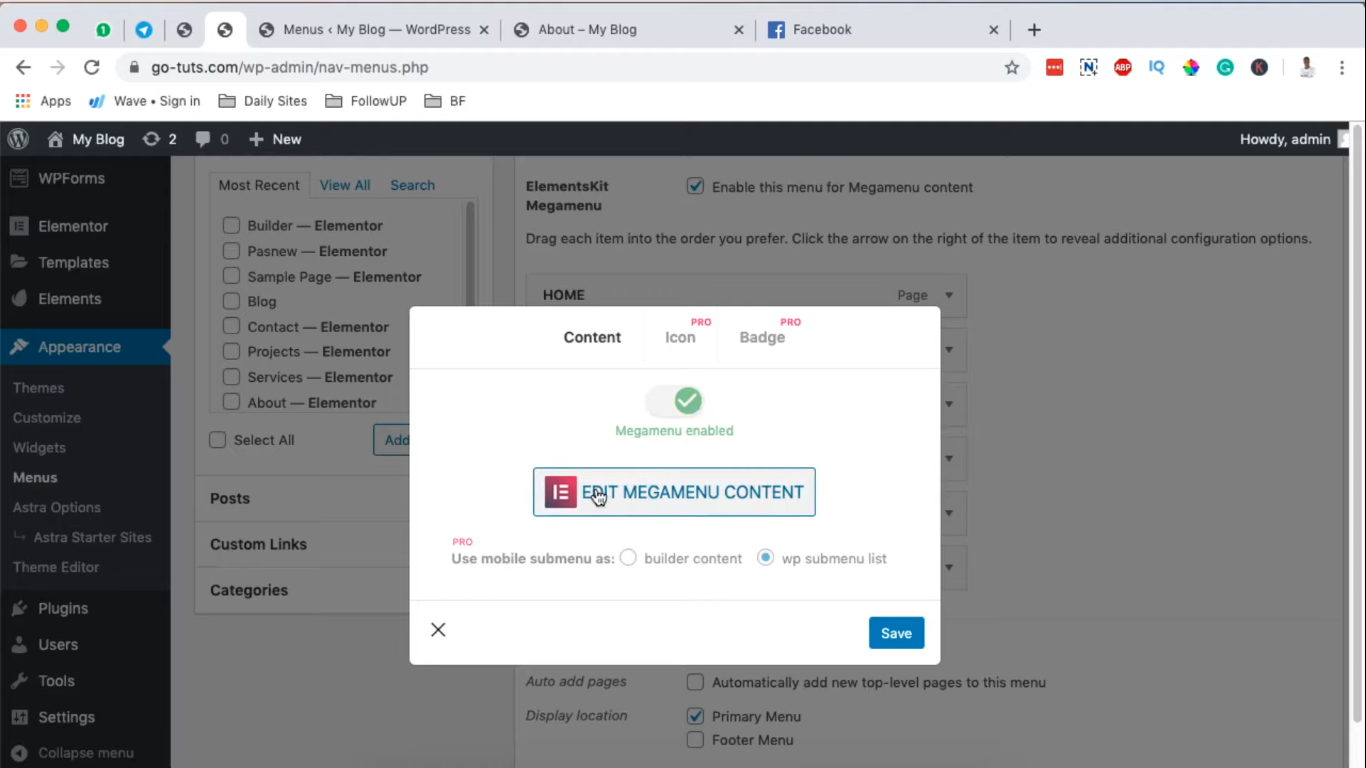The image size is (1366, 768).
Task: Open the Howdy, admin account menu
Action: [1294, 139]
